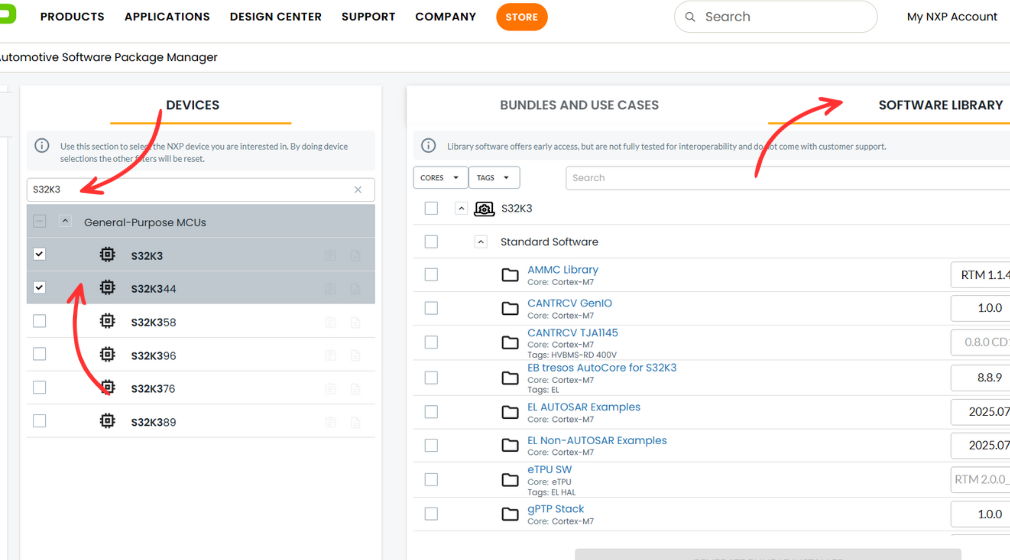Open the EB tresos AutoCore version selector 8.8.9

(980, 378)
